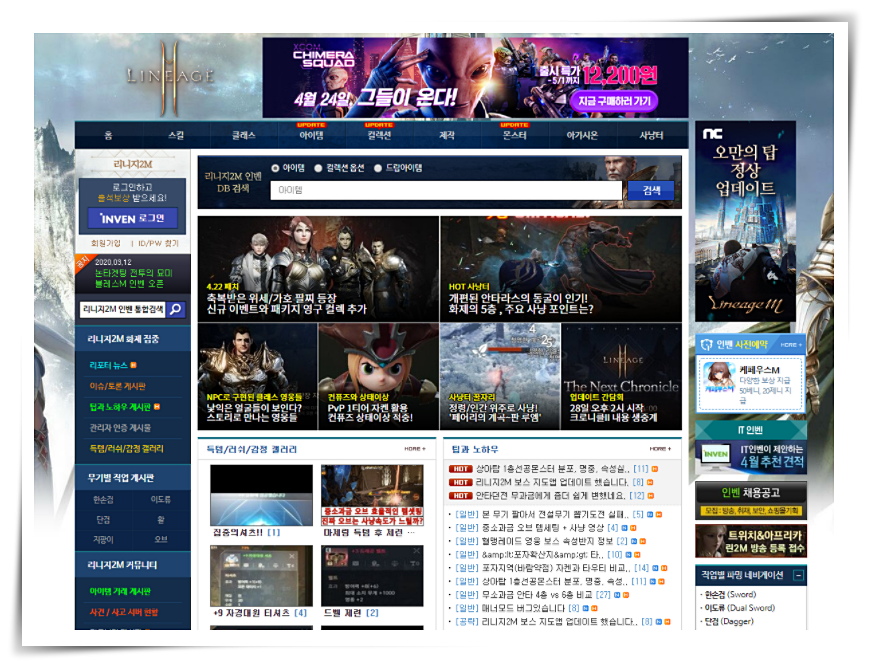Click the INVEN 로그인 button

coord(133,219)
